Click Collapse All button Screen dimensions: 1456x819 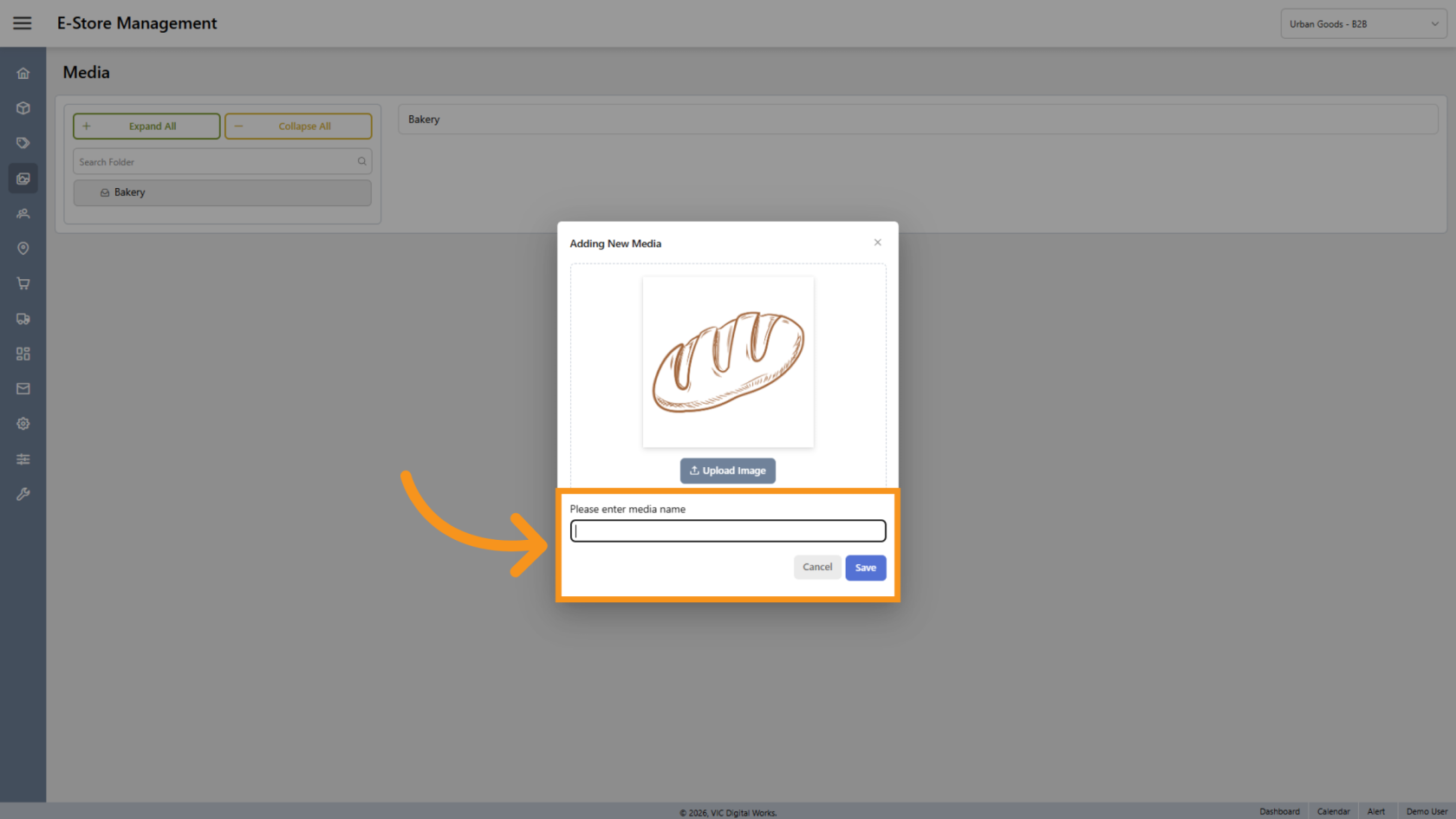(x=298, y=127)
